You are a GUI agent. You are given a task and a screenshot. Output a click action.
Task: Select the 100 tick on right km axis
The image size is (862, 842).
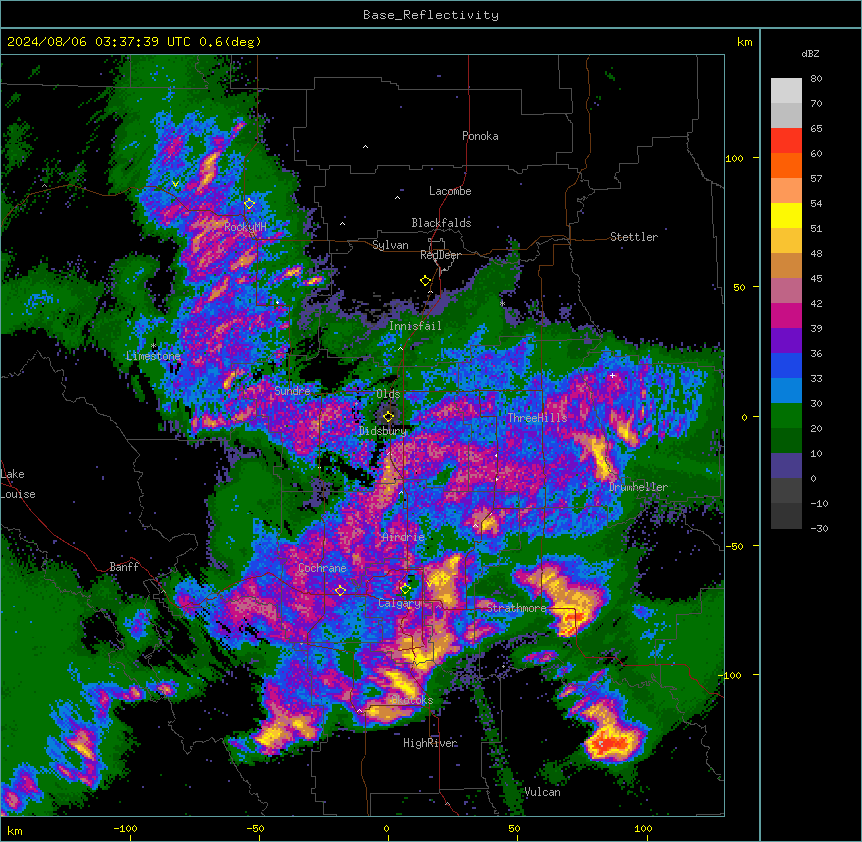(734, 158)
